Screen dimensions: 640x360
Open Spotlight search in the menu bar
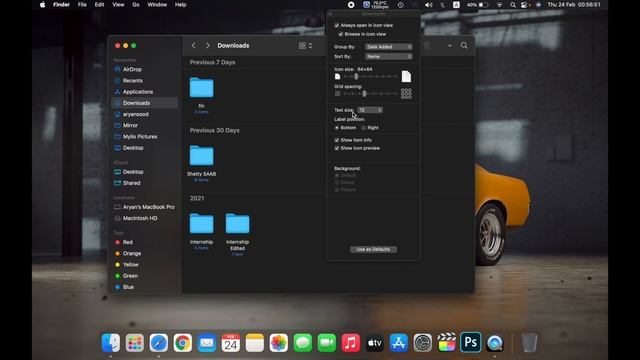pyautogui.click(x=513, y=5)
